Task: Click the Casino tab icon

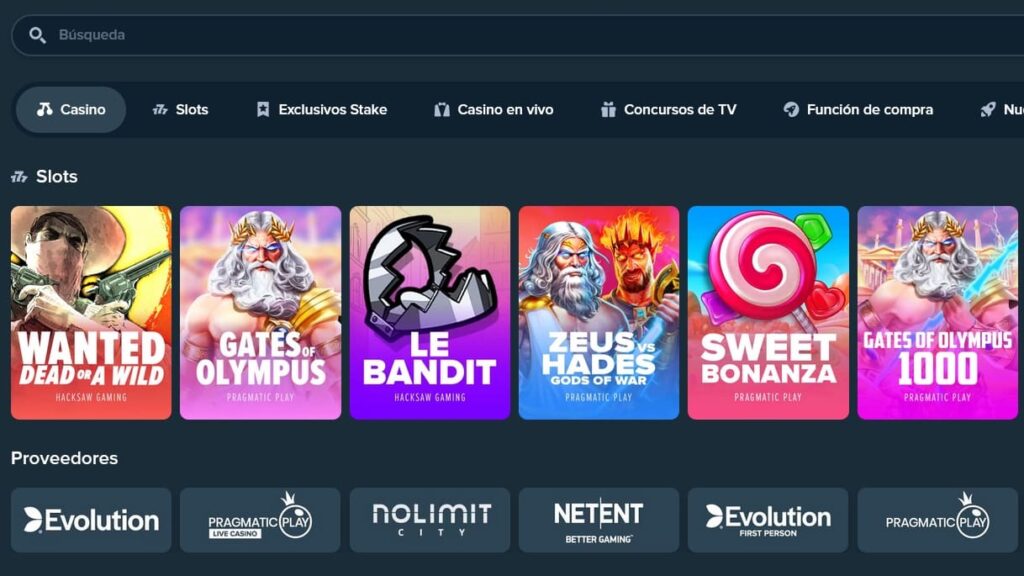Action: pyautogui.click(x=44, y=110)
